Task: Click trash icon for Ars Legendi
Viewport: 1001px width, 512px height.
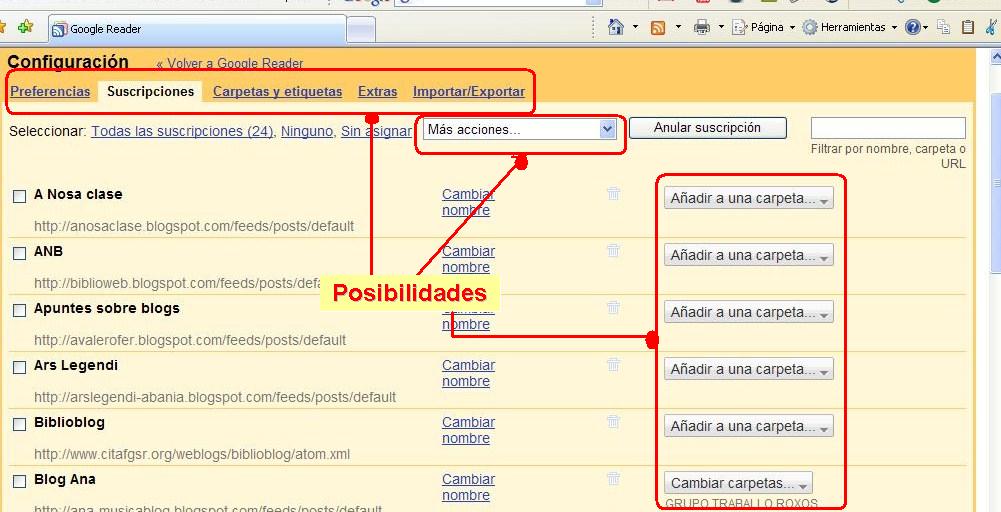Action: tap(613, 364)
